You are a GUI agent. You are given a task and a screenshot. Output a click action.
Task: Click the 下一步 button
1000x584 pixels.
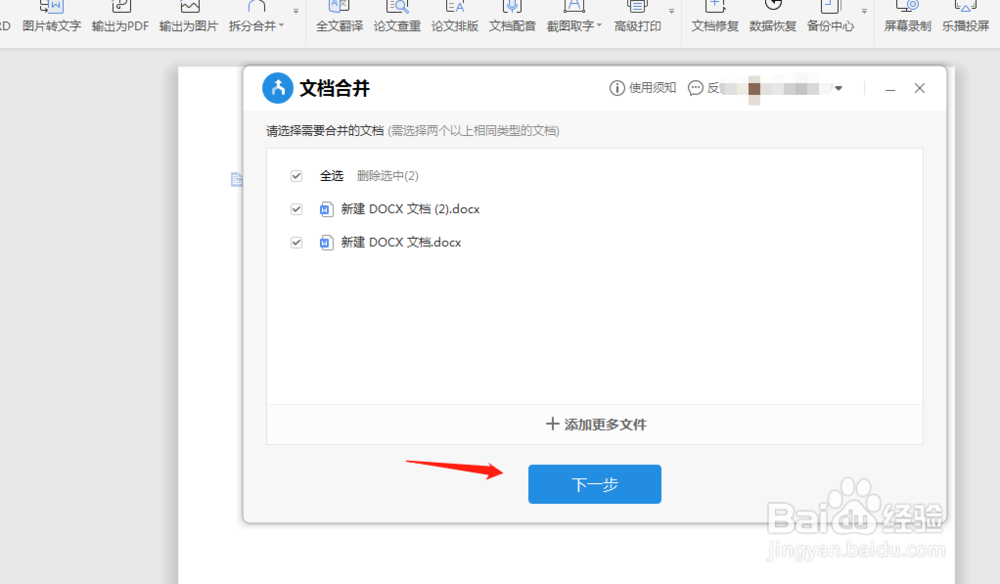tap(594, 484)
